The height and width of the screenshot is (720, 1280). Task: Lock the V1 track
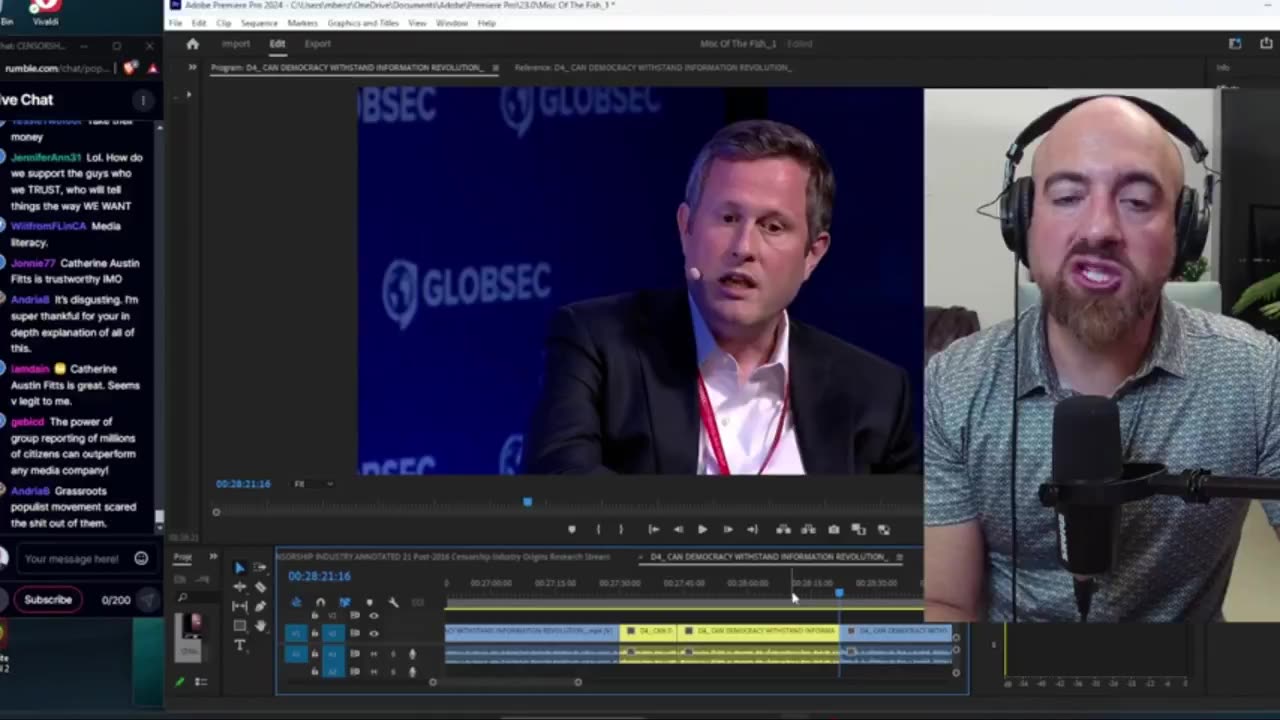[315, 633]
